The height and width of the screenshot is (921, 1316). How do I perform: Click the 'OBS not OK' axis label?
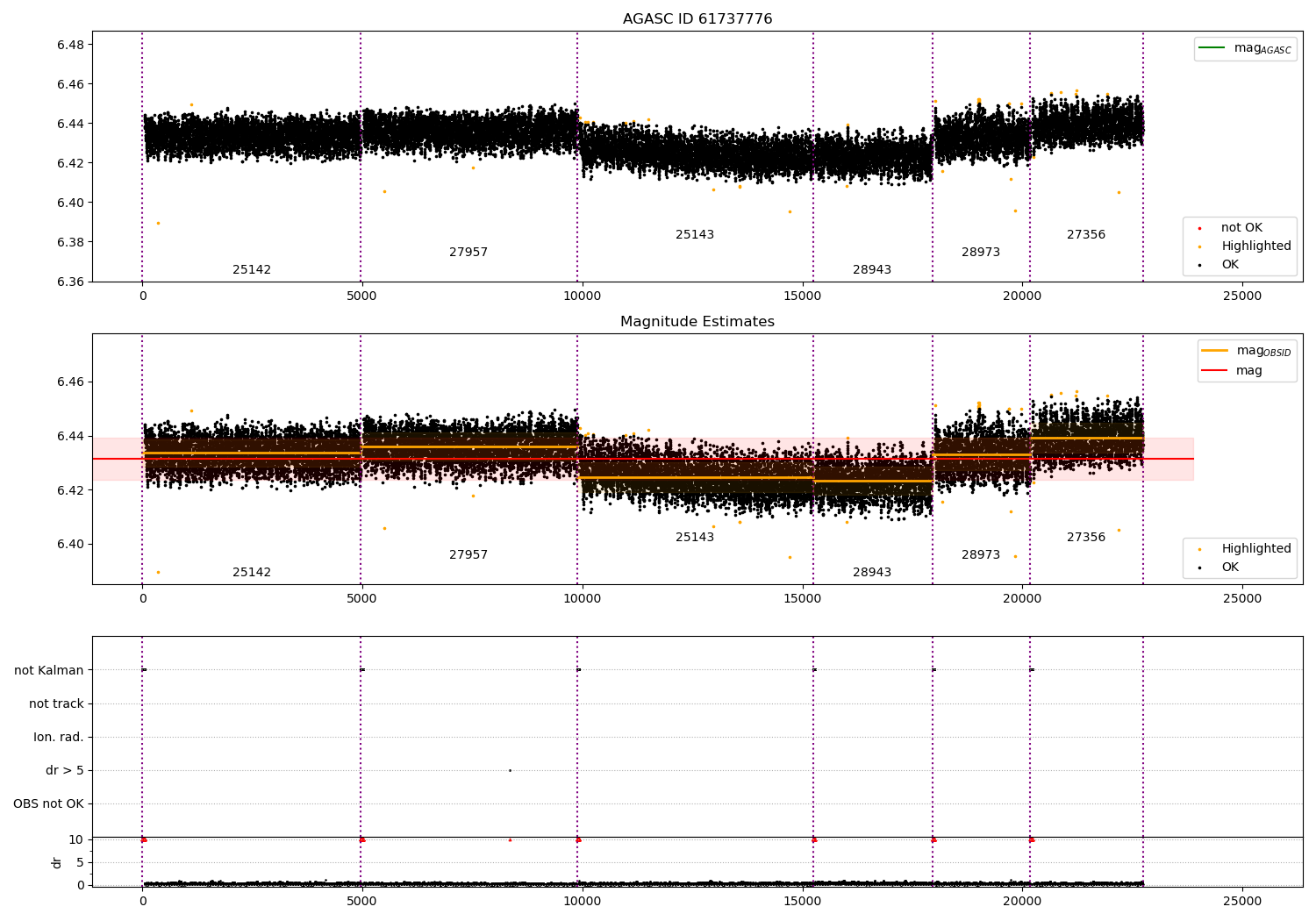click(x=48, y=804)
